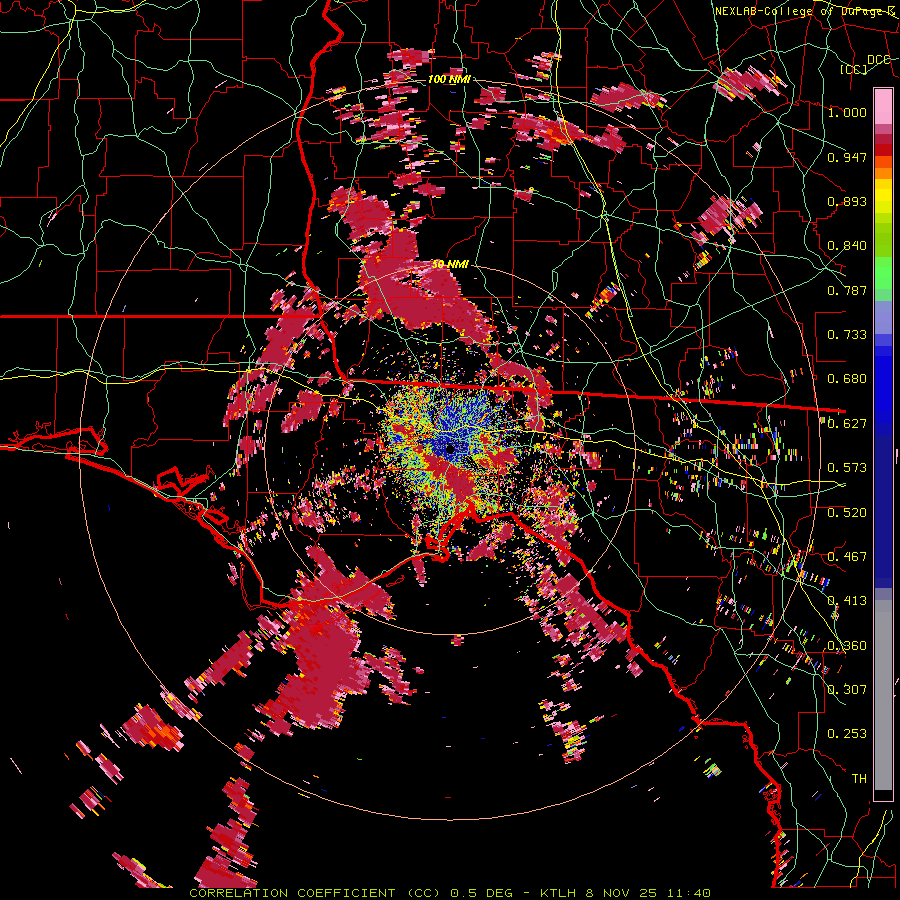The image size is (900, 900).
Task: Click the [CC] label above the color scale
Action: click(854, 69)
